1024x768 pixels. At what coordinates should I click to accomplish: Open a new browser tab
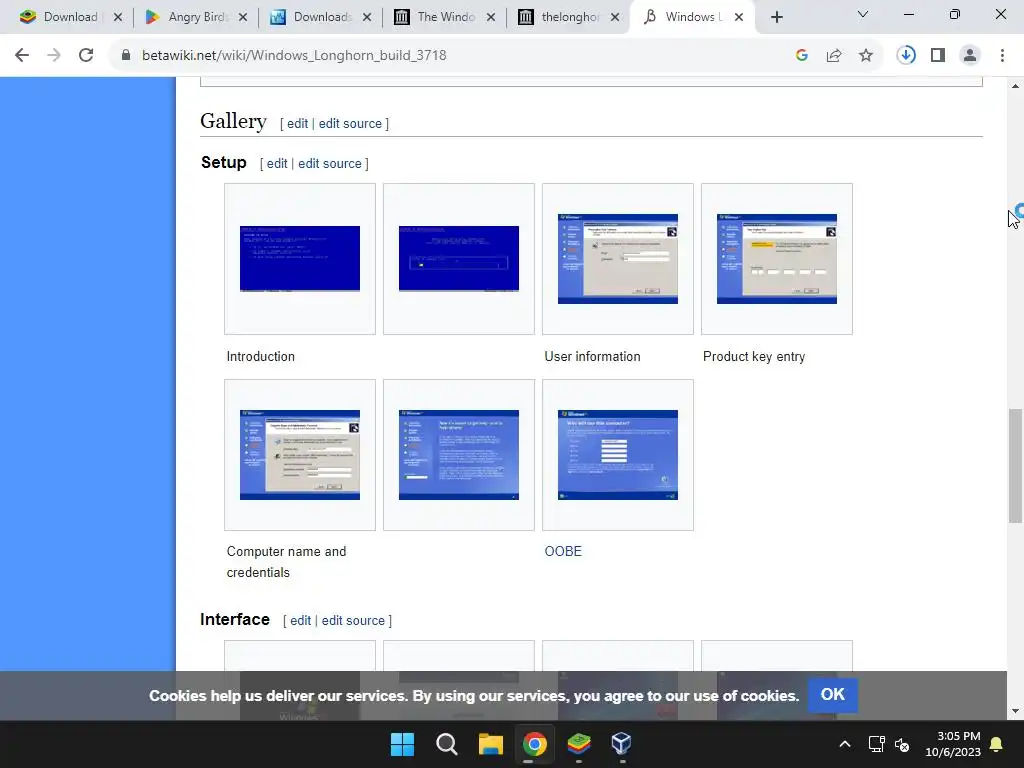coord(776,18)
